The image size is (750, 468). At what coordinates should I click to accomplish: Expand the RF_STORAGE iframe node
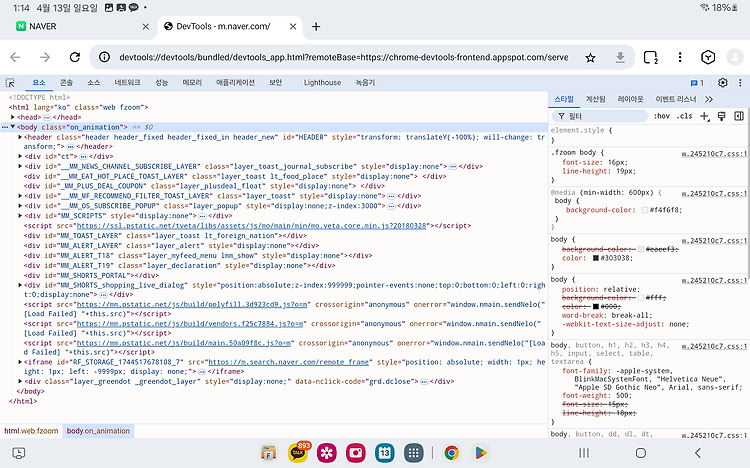pos(20,362)
